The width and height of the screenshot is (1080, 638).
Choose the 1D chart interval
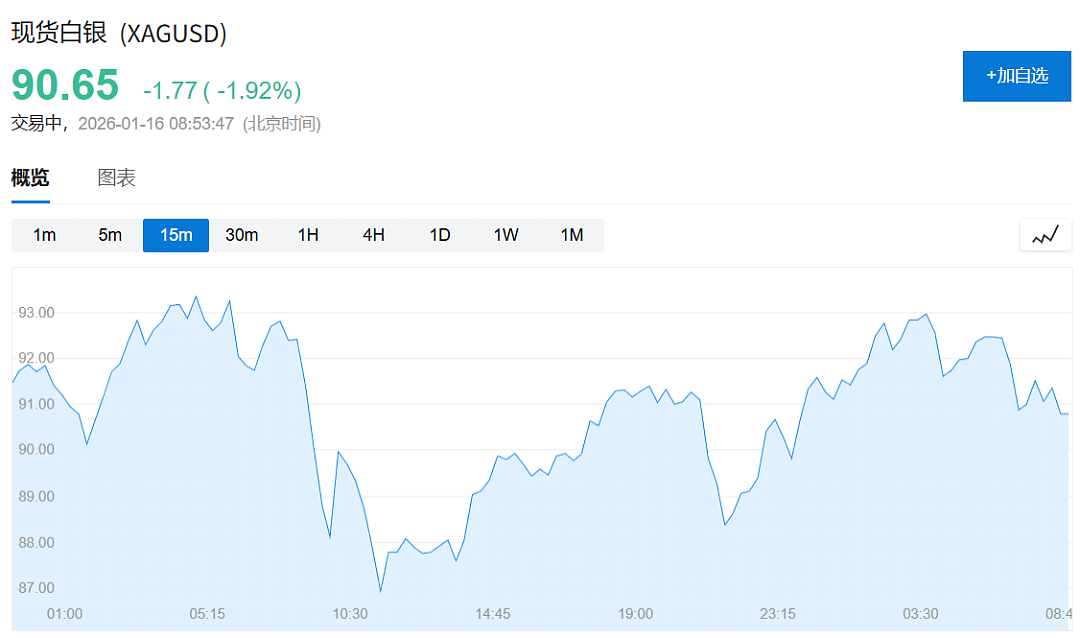439,235
